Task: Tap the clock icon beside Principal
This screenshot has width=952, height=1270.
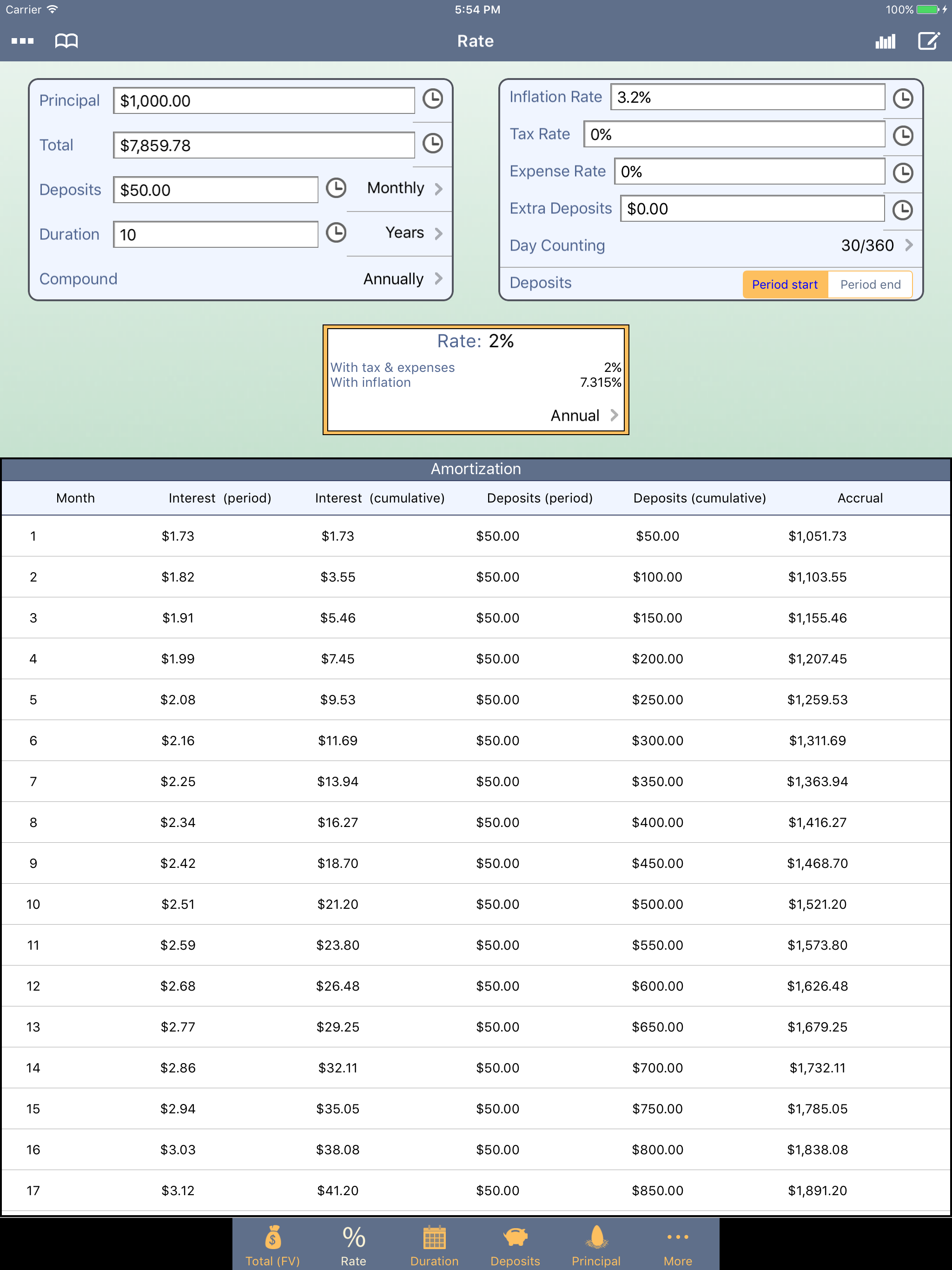Action: pyautogui.click(x=433, y=99)
